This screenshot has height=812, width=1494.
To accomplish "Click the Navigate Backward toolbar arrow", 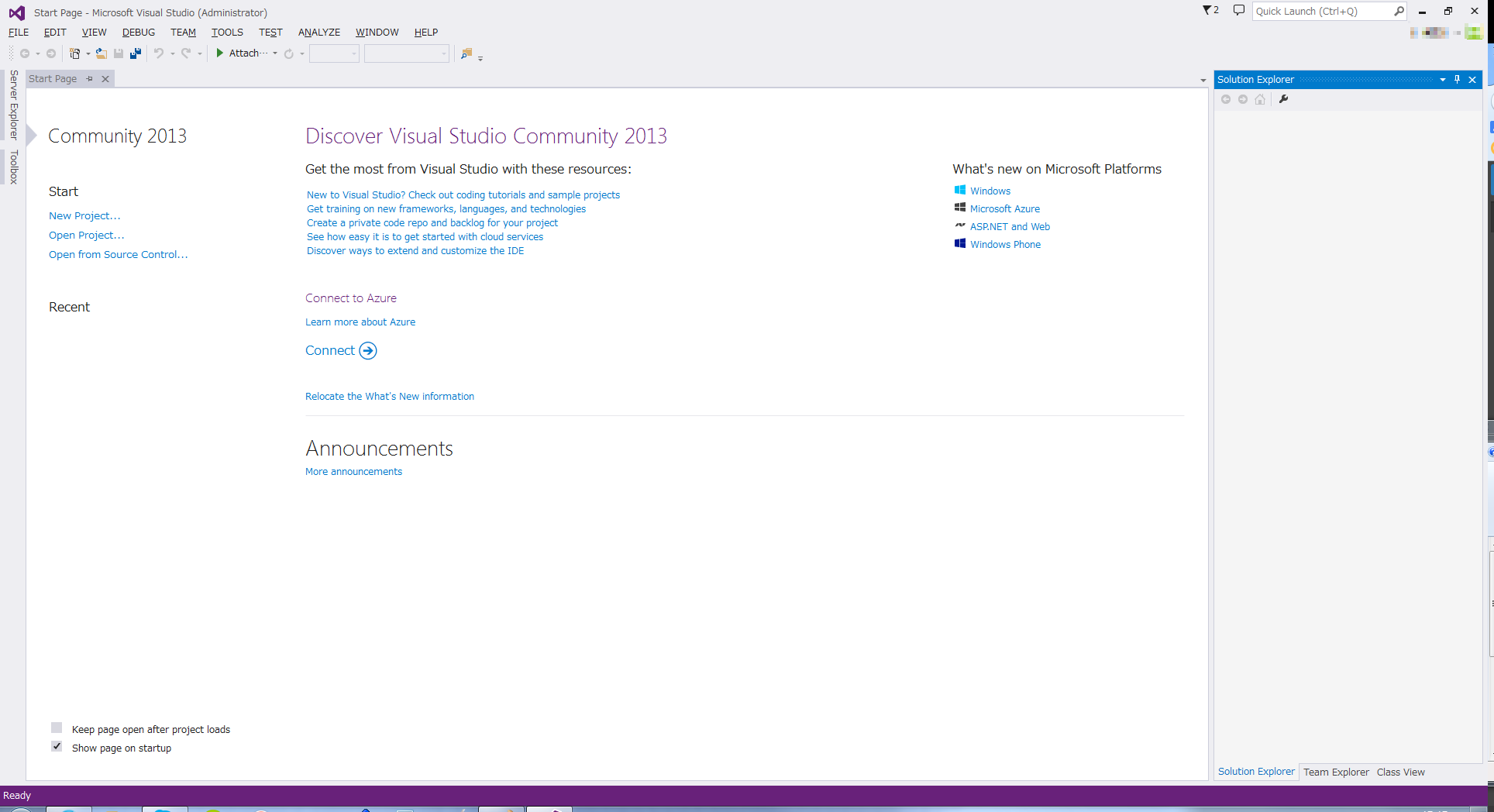I will 25,53.
